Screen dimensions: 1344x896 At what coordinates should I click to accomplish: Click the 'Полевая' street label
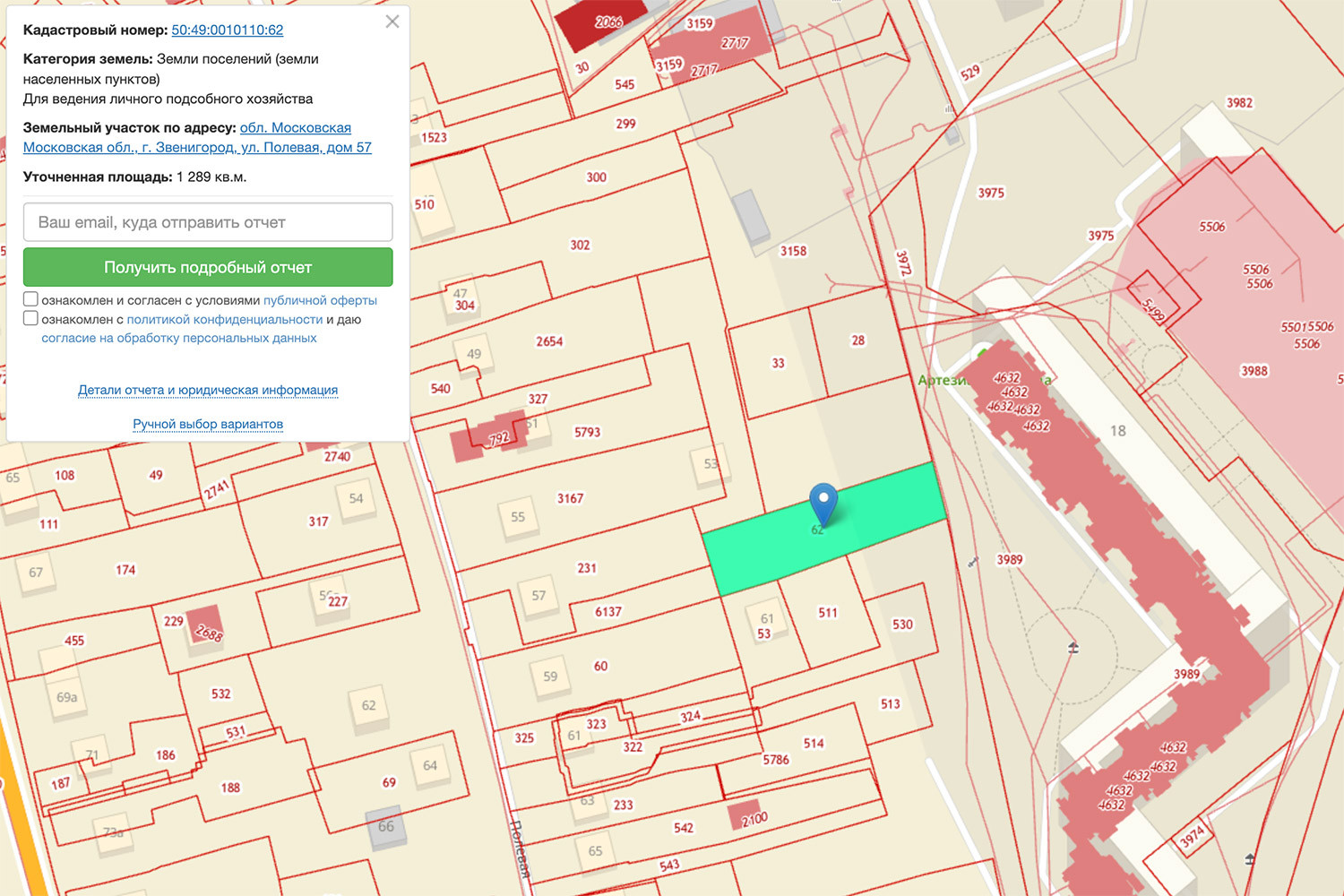519,849
